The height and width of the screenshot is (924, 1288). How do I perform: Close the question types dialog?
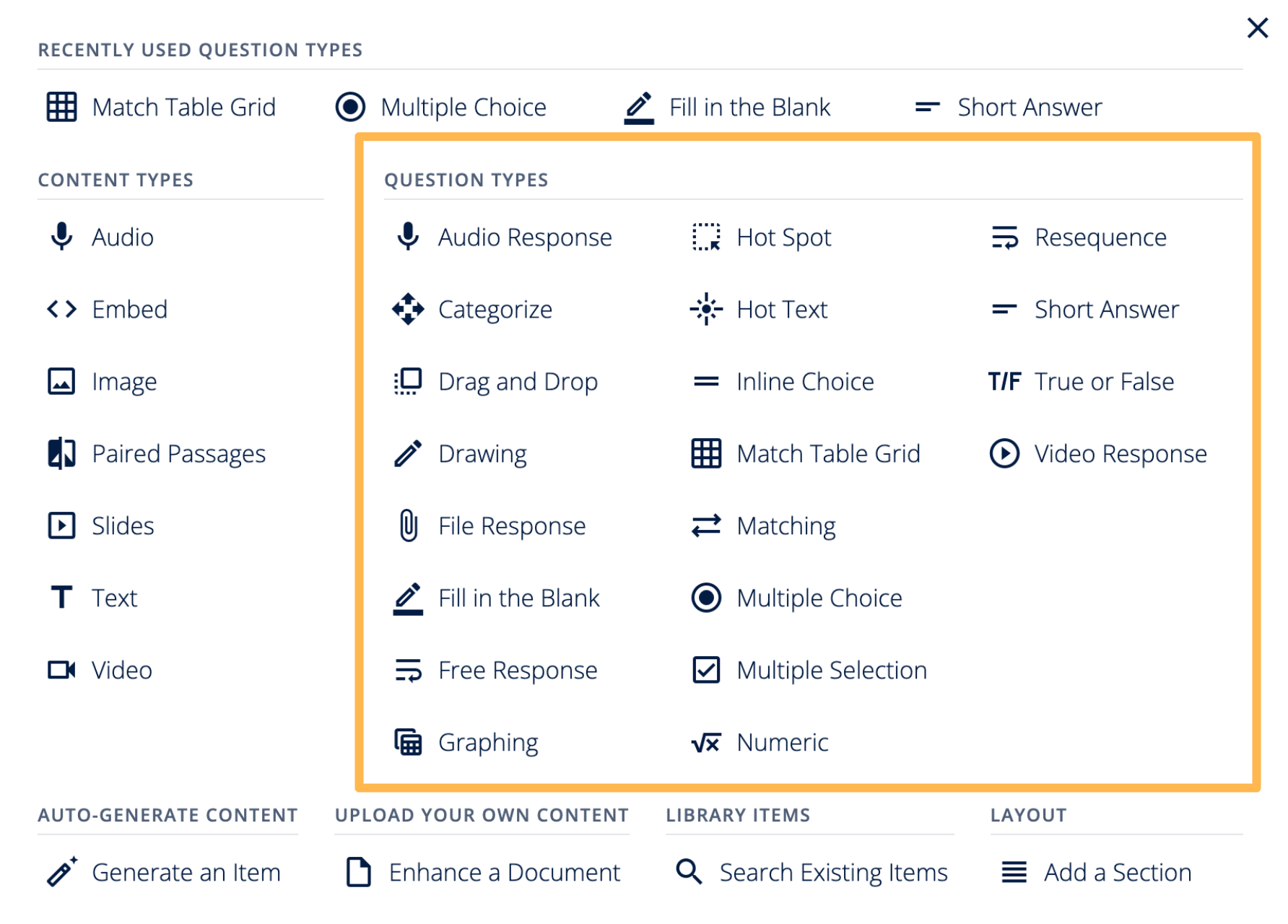[x=1257, y=28]
